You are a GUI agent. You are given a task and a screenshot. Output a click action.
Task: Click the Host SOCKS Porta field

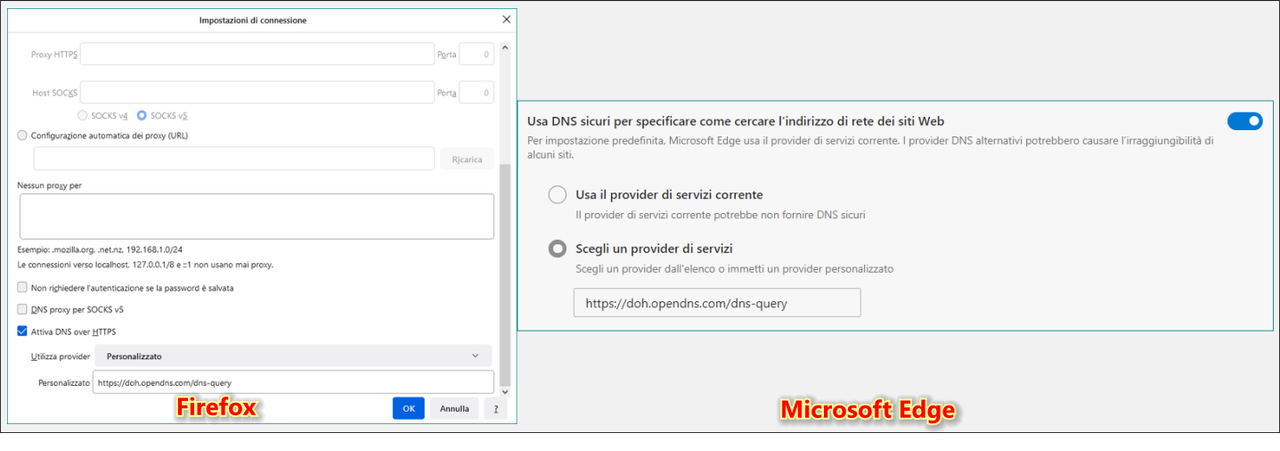pyautogui.click(x=476, y=92)
